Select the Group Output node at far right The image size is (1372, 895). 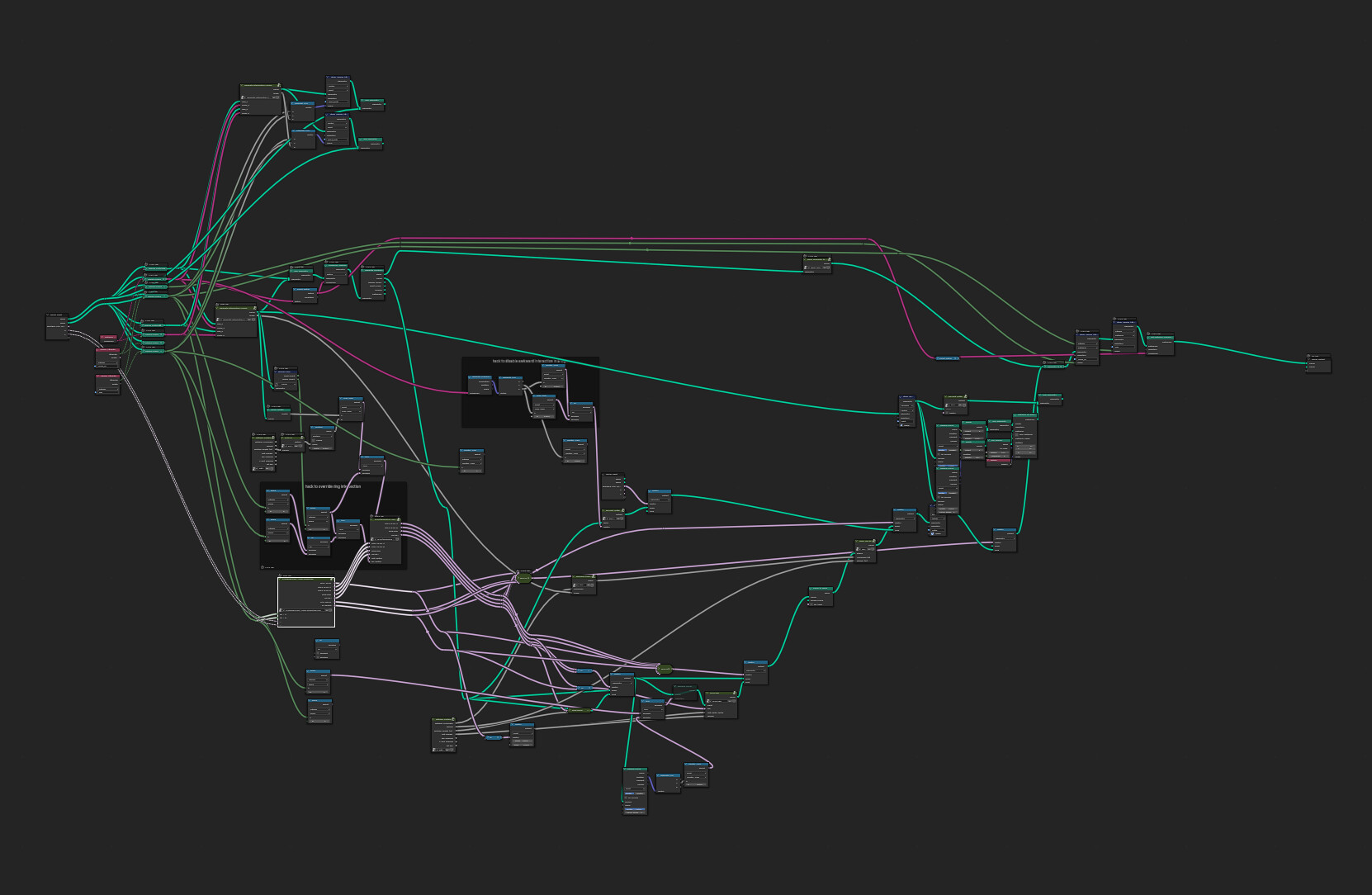click(x=1318, y=363)
